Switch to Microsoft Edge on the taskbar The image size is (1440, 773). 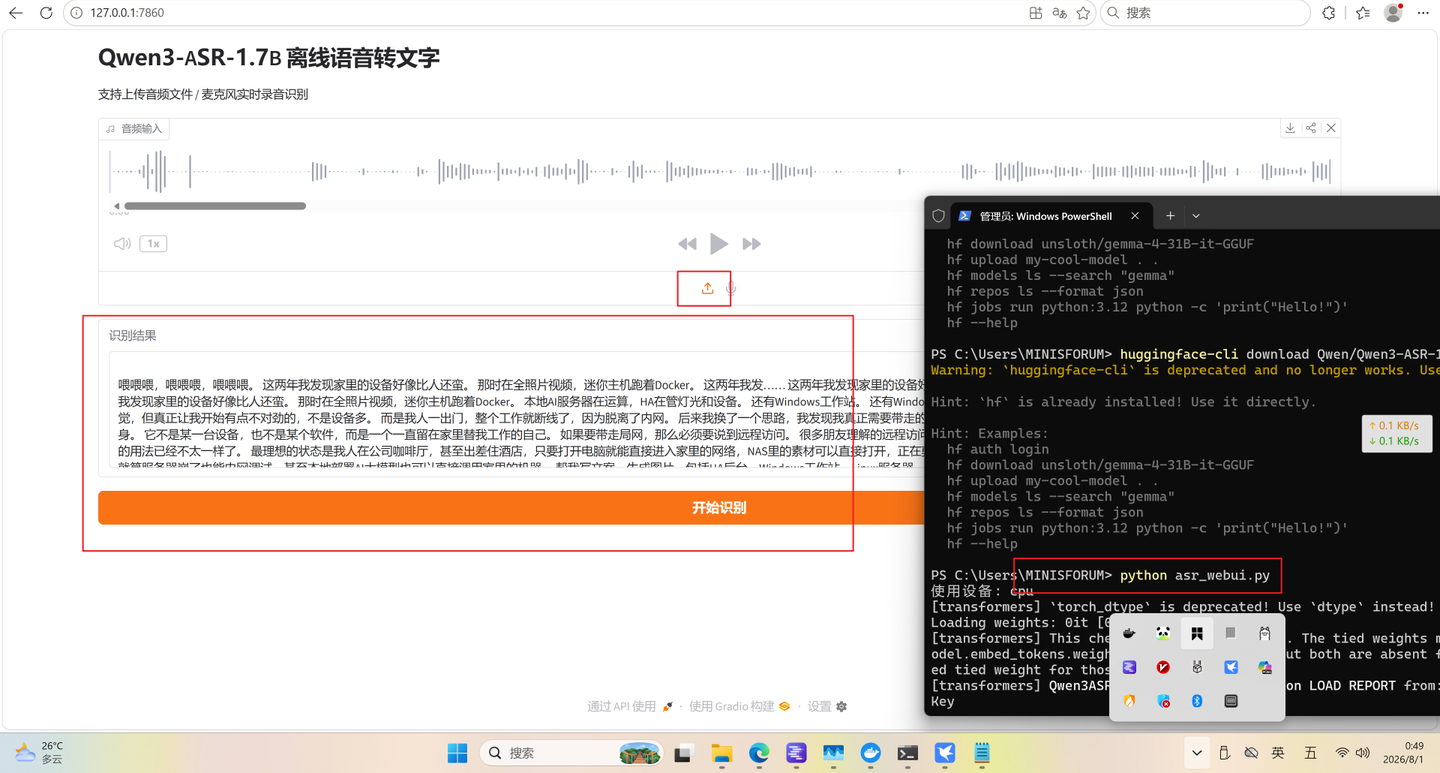tap(759, 753)
